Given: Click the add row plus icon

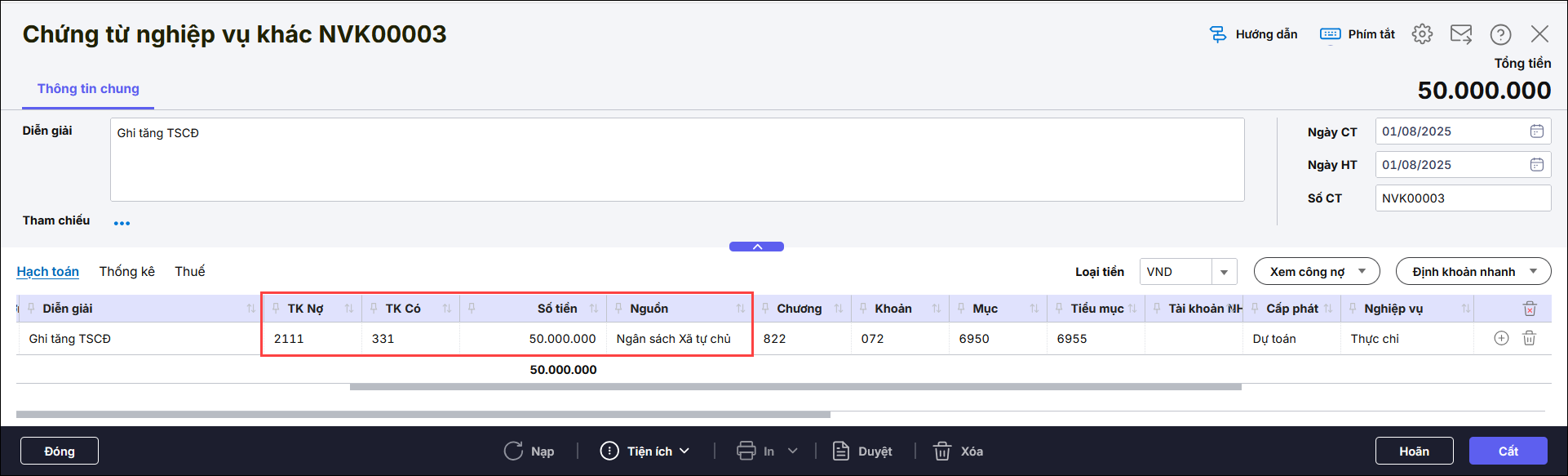Looking at the screenshot, I should pyautogui.click(x=1501, y=338).
